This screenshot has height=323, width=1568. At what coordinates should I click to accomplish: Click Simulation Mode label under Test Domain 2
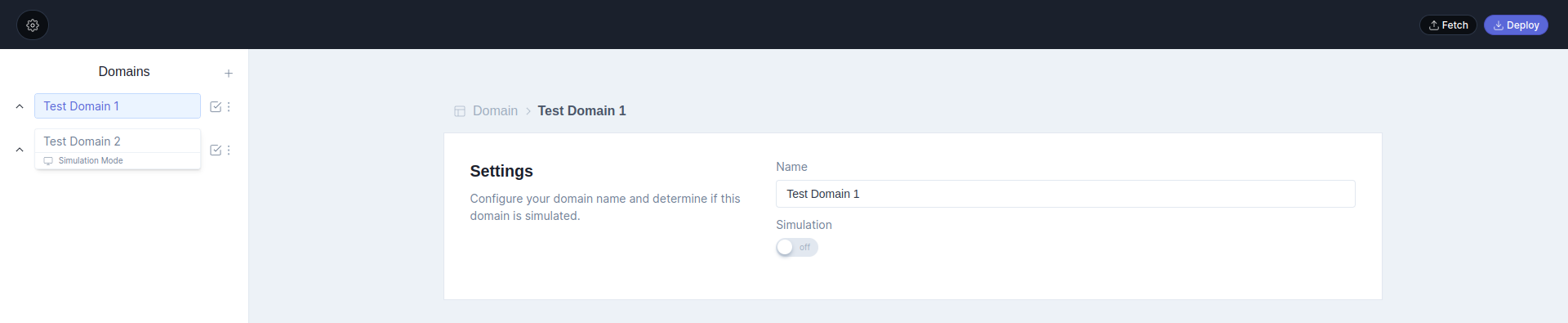pos(91,161)
